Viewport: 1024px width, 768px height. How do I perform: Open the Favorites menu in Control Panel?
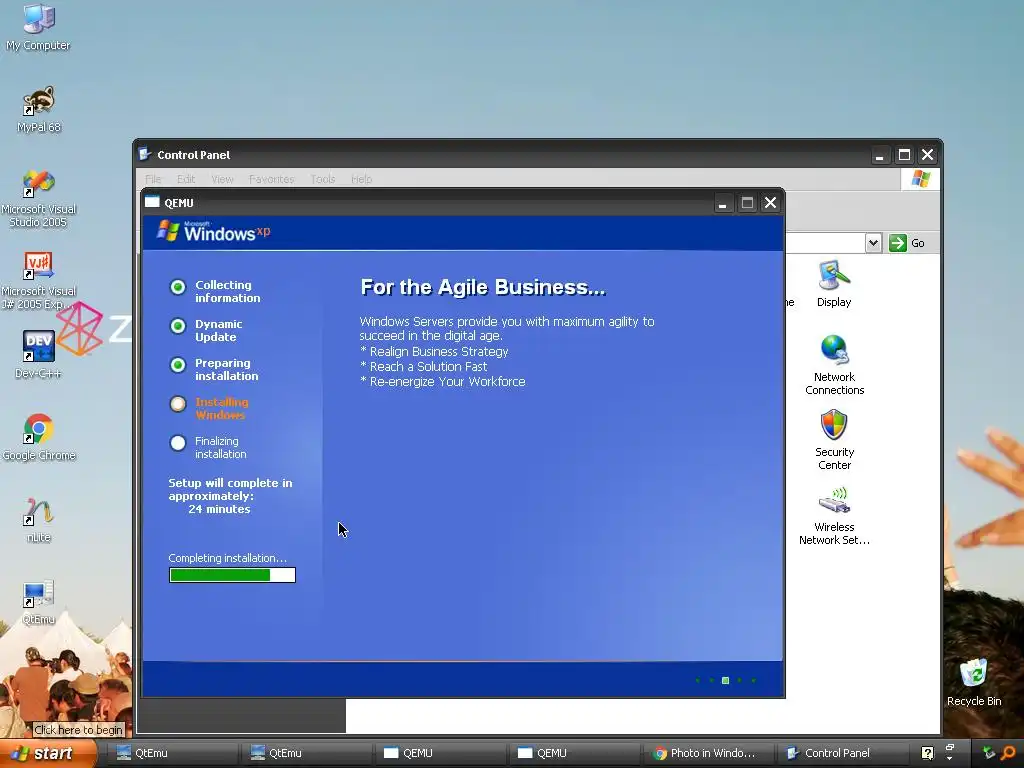[x=271, y=179]
